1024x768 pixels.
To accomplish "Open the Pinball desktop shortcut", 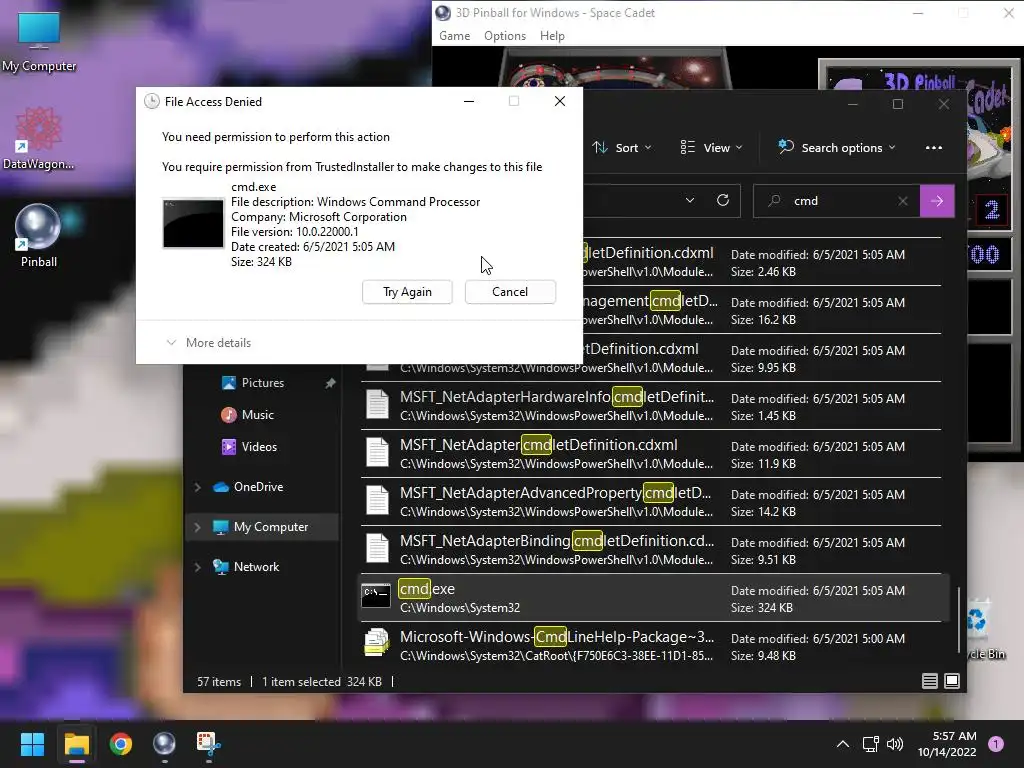I will [39, 235].
